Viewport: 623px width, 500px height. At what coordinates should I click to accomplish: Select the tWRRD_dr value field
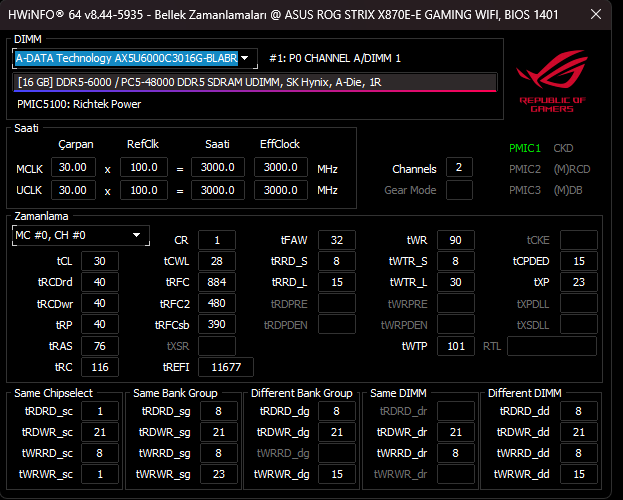456,453
